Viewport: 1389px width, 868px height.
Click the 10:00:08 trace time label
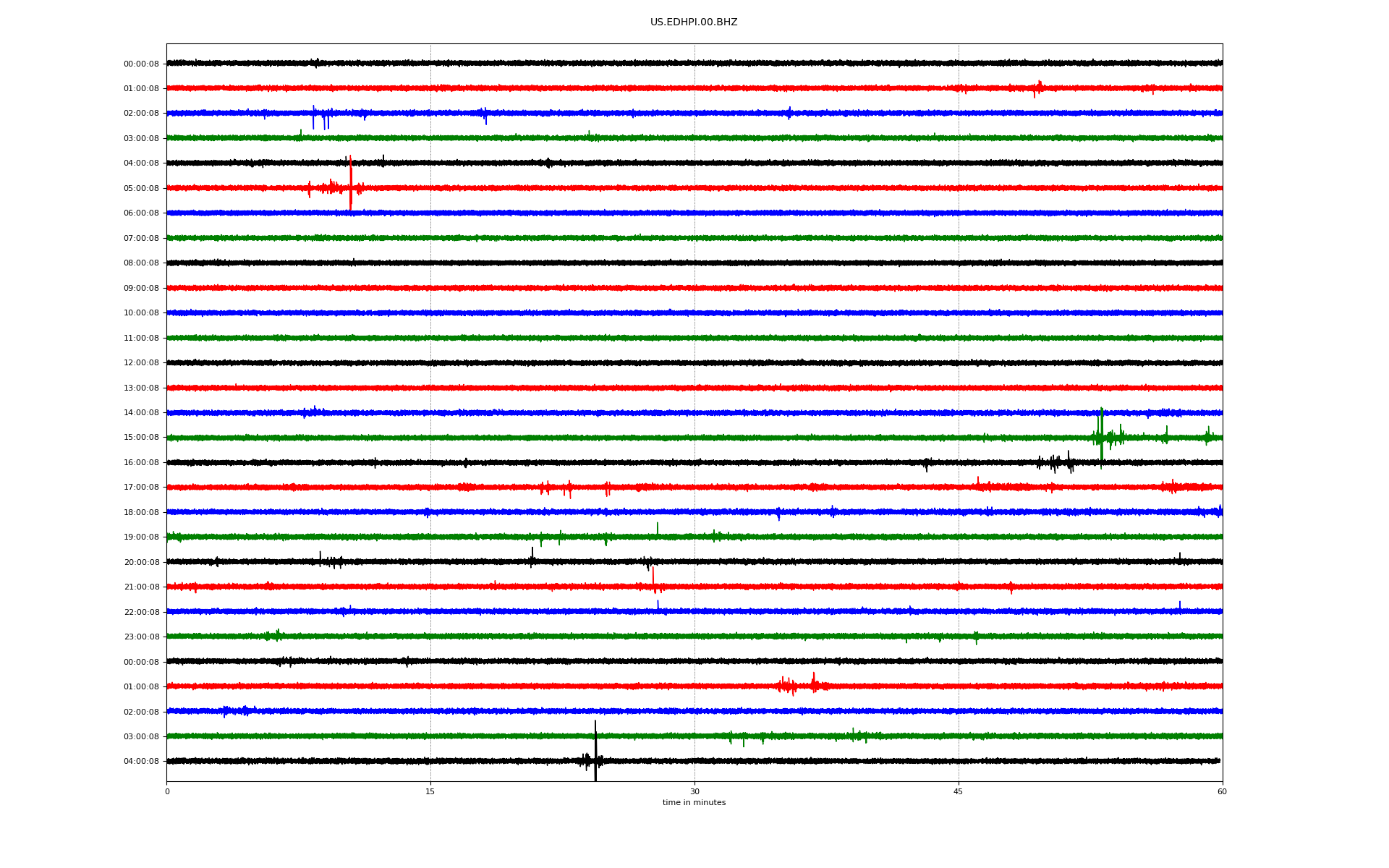pyautogui.click(x=141, y=313)
